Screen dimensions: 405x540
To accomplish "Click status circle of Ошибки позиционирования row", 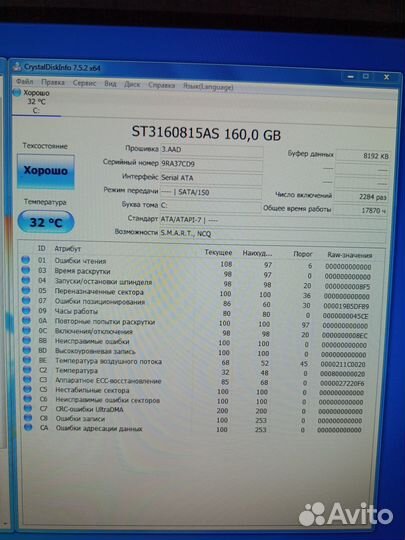I will click(26, 300).
